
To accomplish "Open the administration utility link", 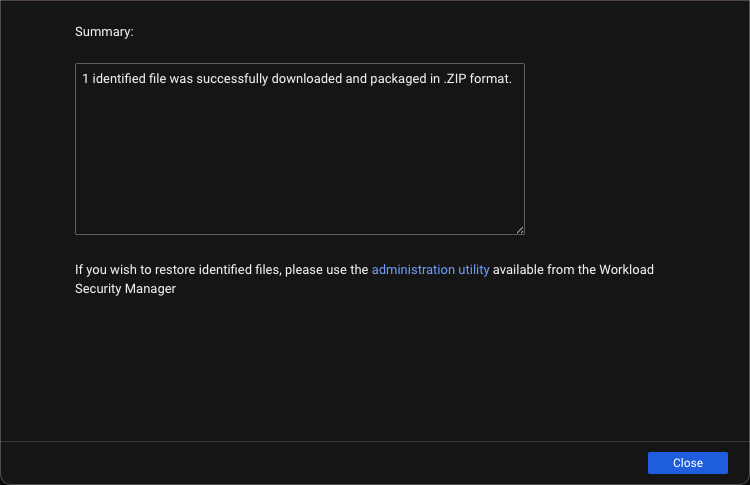I will (430, 269).
